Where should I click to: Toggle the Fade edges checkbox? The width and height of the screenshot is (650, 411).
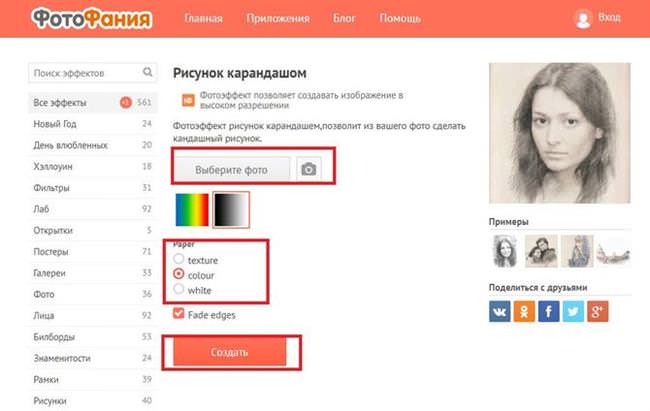point(179,314)
